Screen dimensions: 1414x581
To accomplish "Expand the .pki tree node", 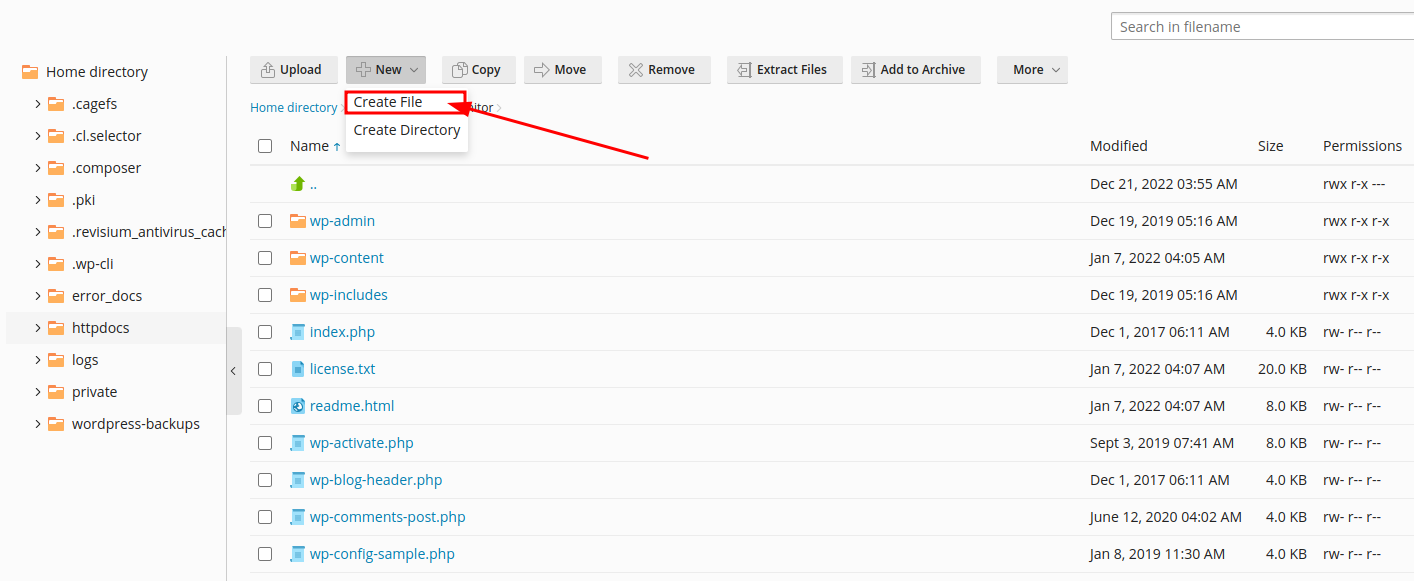I will point(37,200).
